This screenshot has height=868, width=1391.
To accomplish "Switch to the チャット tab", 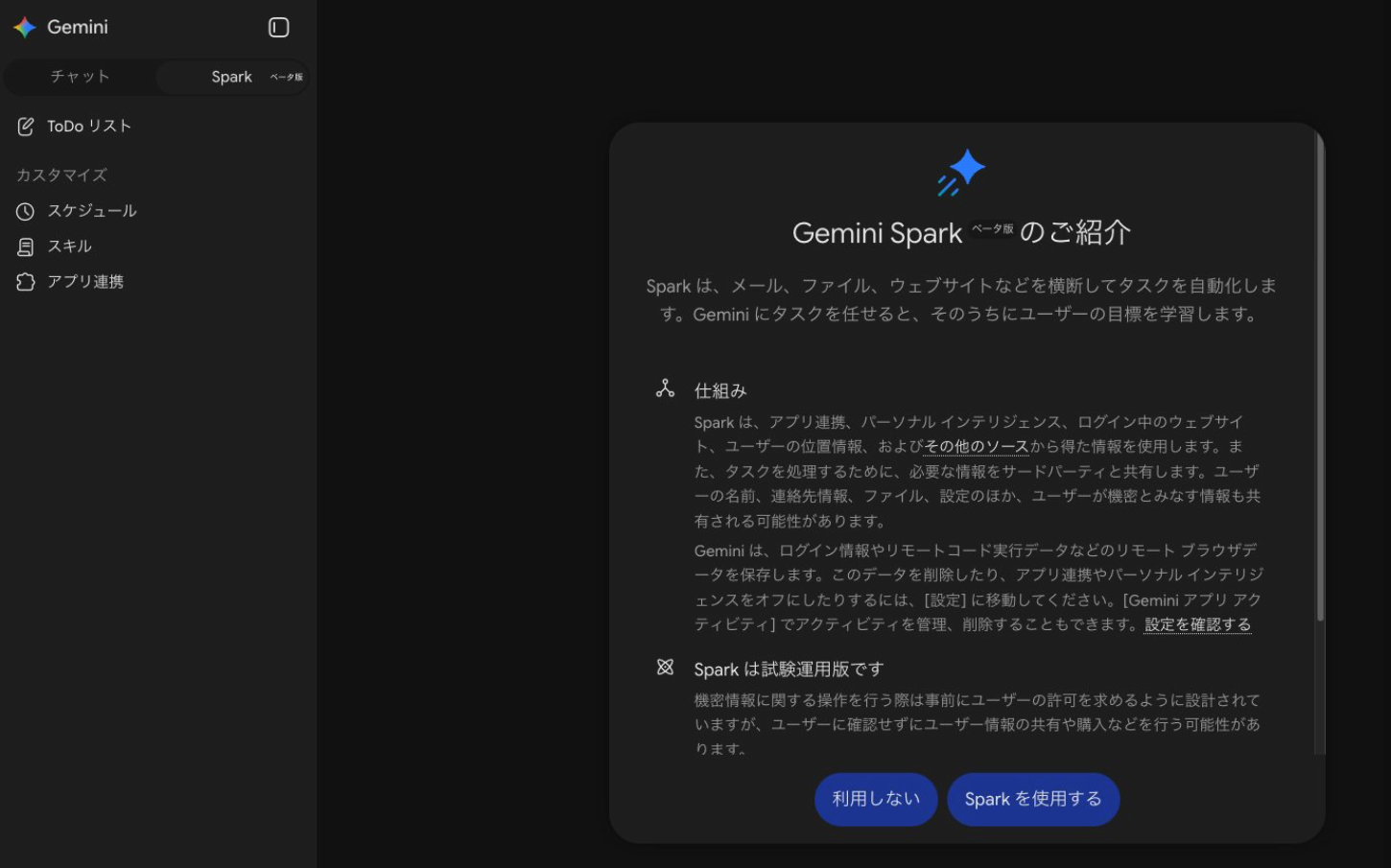I will point(81,77).
